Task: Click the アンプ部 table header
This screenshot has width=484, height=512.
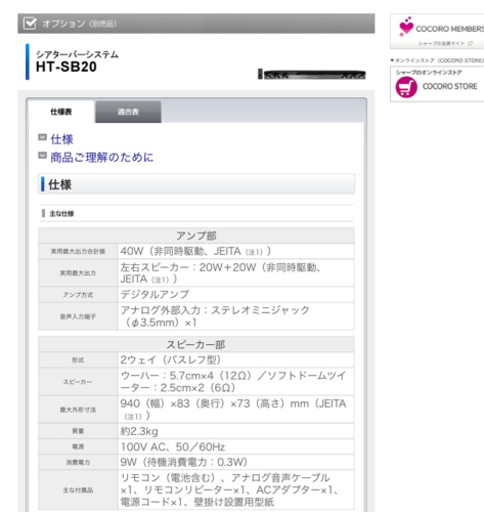Action: [196, 236]
